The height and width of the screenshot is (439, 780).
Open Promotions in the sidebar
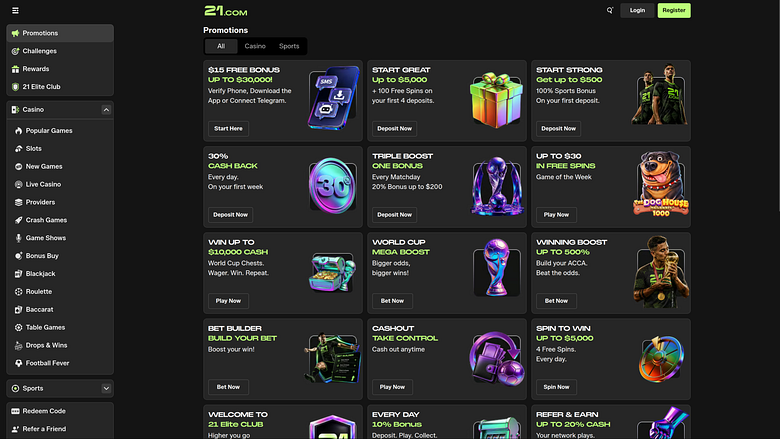tap(60, 33)
